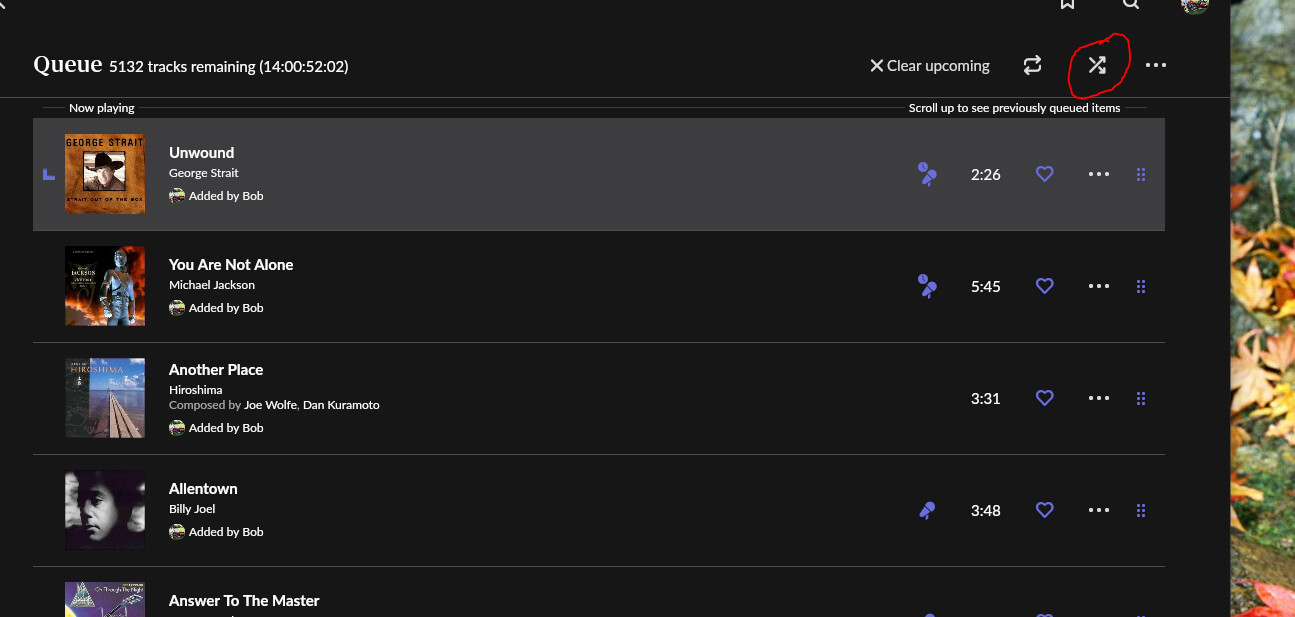Open the artist link Billy Joel
Viewport: 1295px width, 617px height.
click(x=192, y=509)
